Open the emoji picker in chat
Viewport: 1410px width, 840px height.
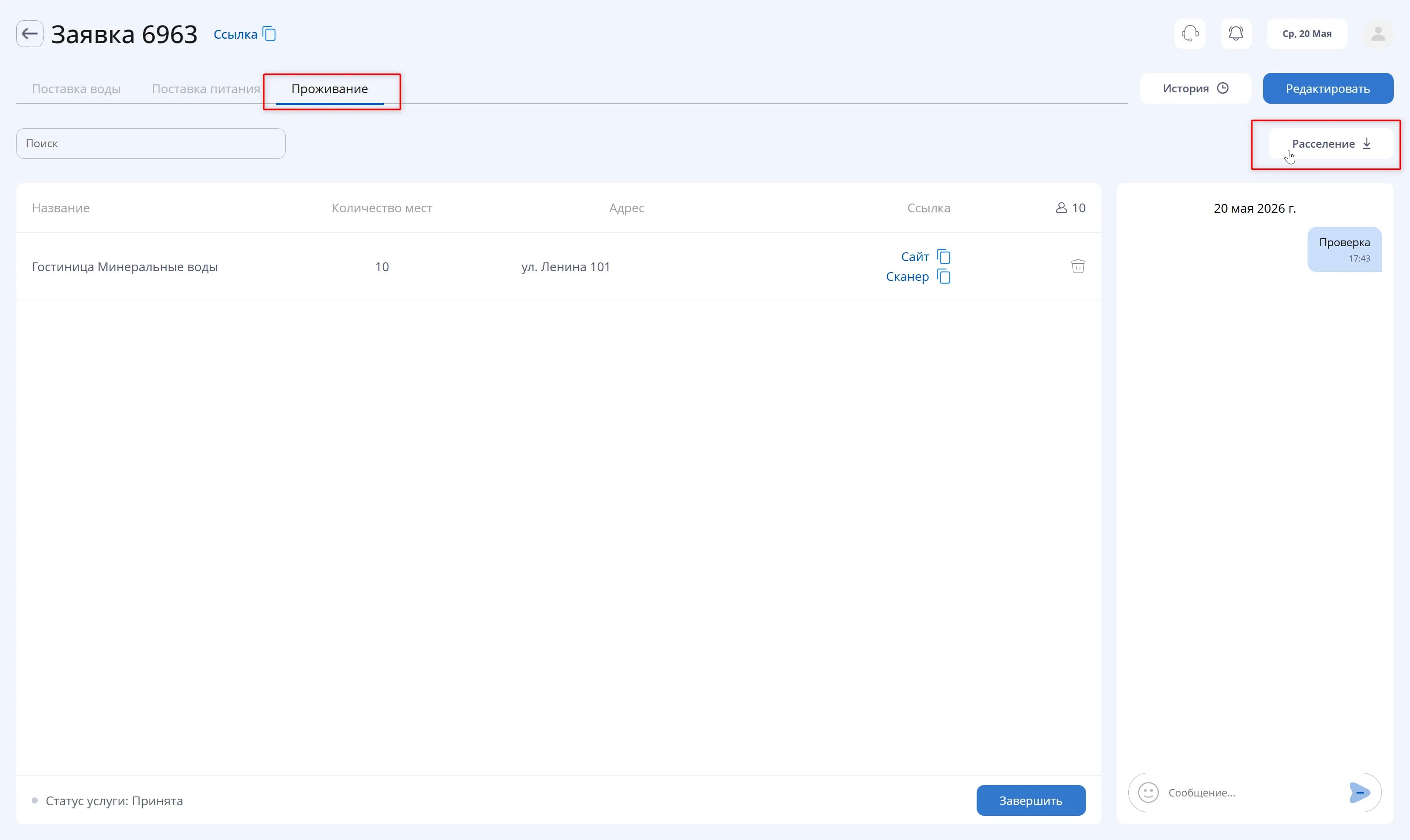[x=1148, y=793]
